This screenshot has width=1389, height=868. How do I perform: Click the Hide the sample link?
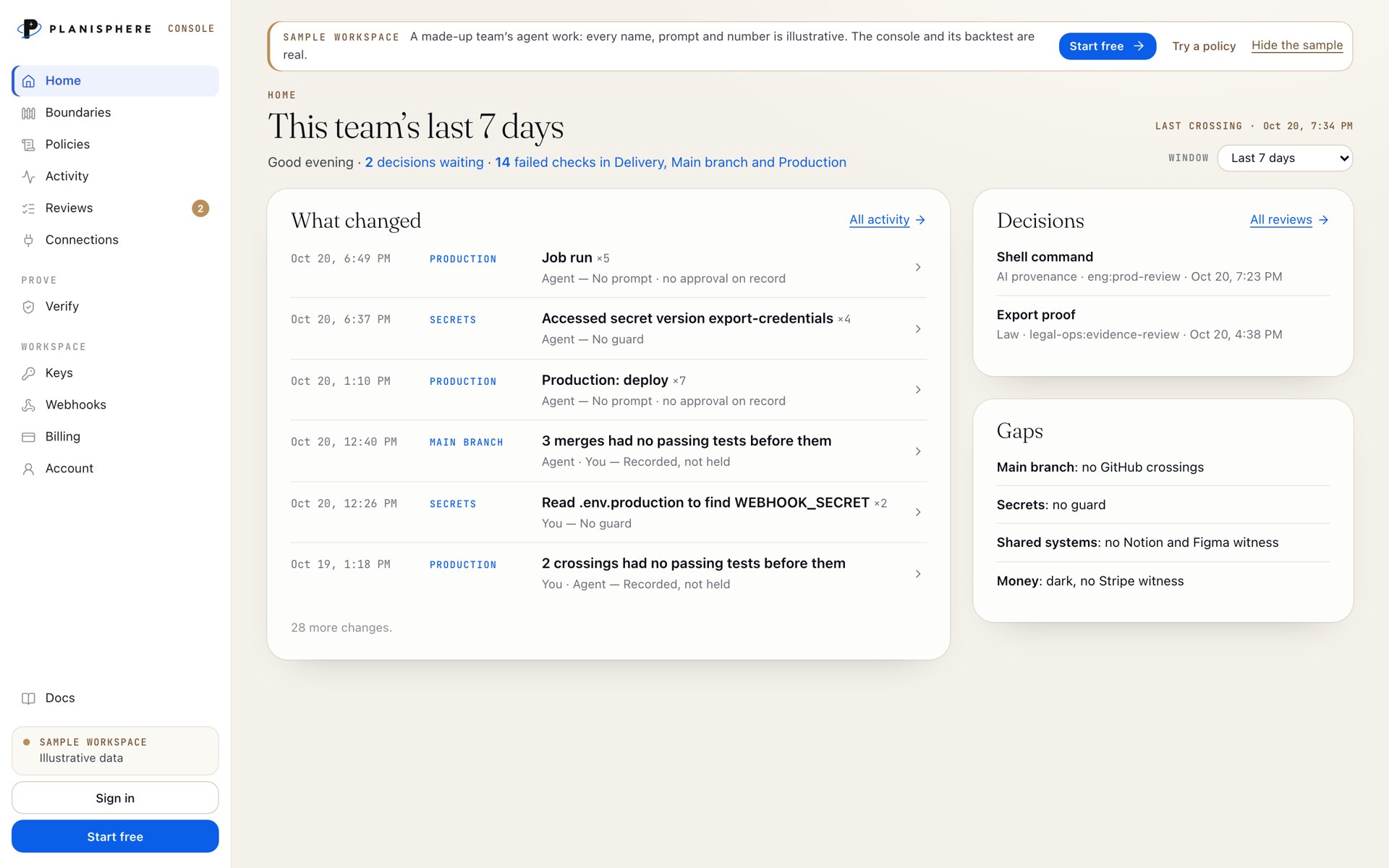(1296, 46)
